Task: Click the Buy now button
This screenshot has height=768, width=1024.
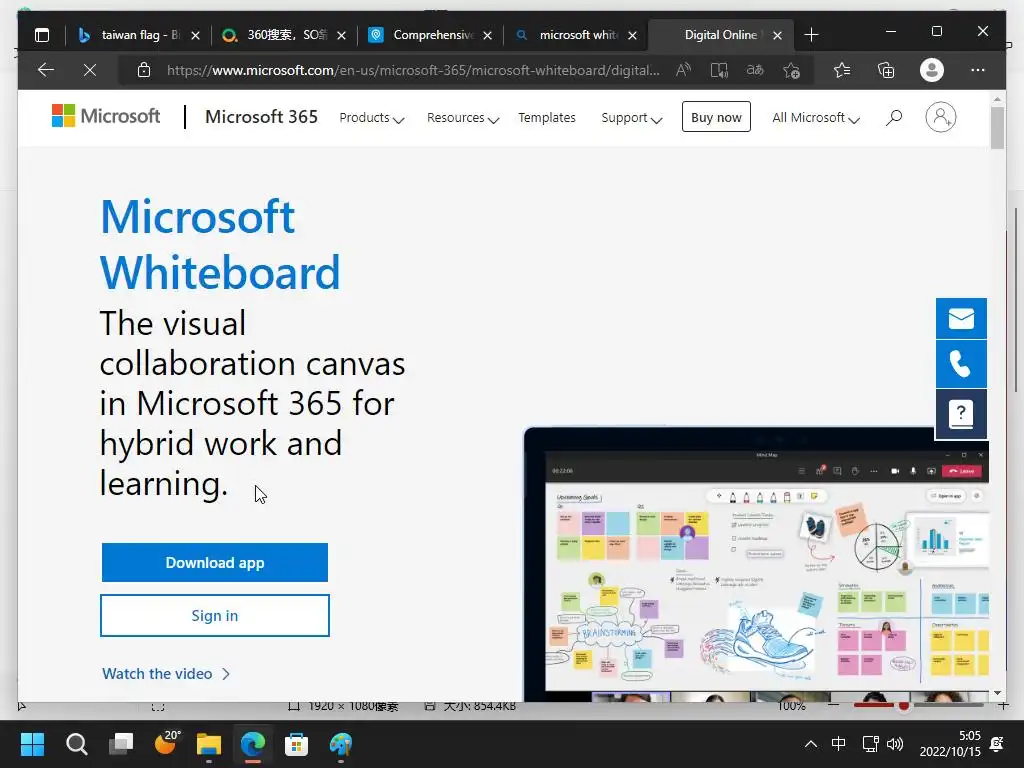Action: 716,117
